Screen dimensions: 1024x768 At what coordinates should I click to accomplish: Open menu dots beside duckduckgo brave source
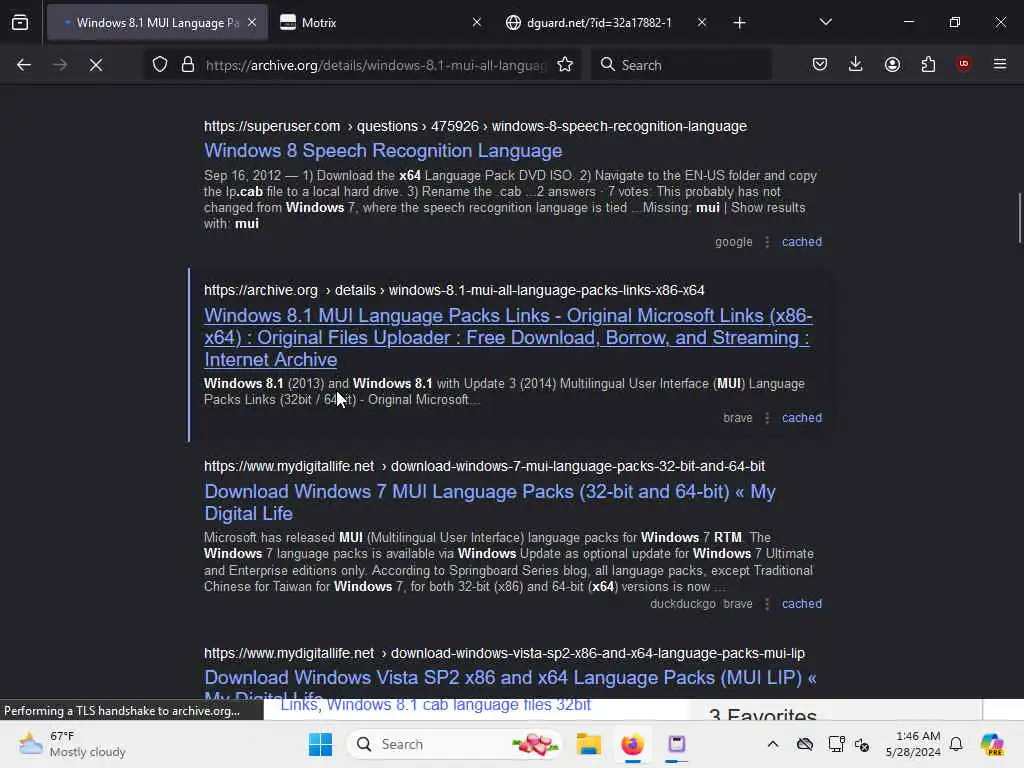767,604
